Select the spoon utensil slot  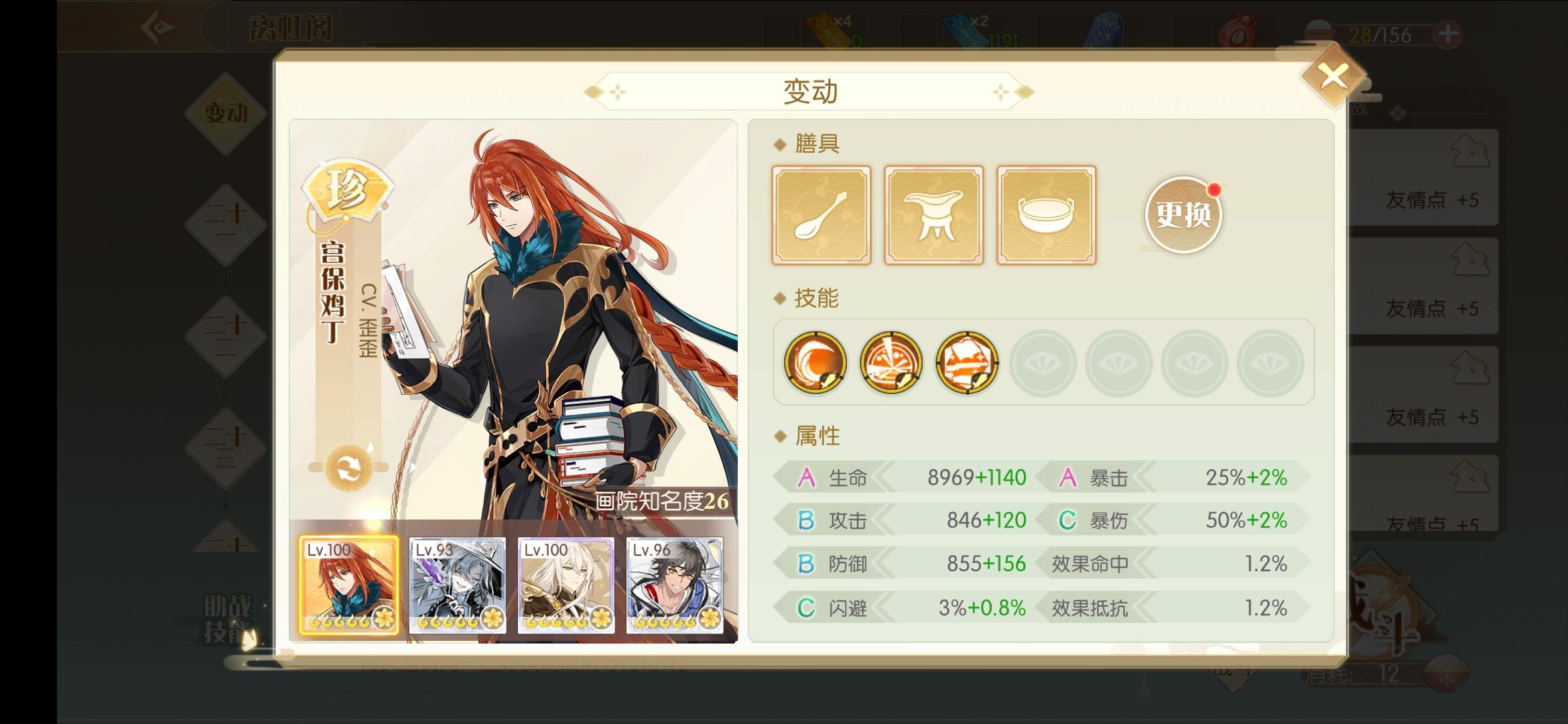(822, 215)
